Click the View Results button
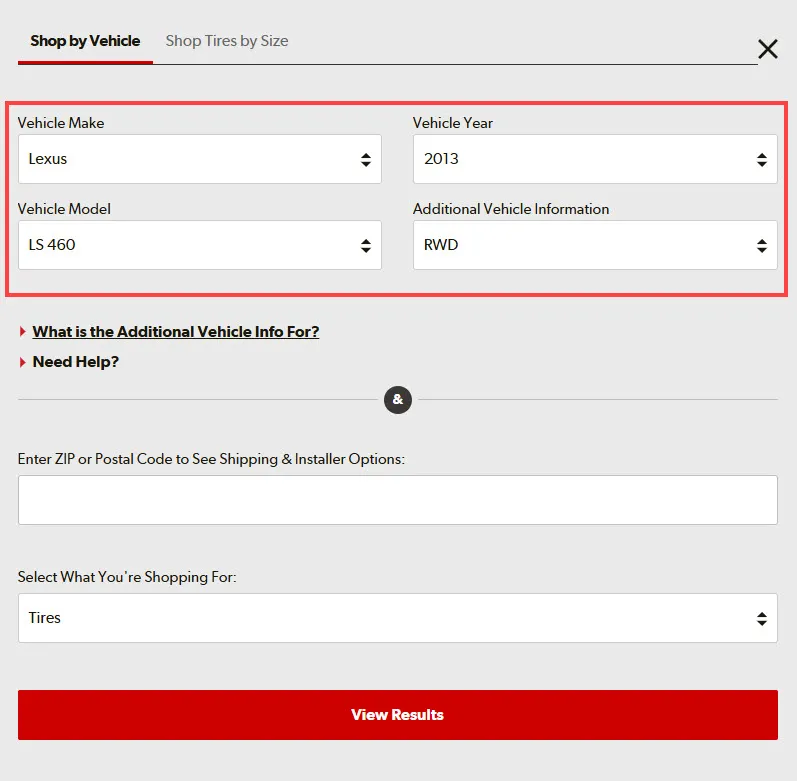Viewport: 797px width, 781px height. tap(397, 714)
